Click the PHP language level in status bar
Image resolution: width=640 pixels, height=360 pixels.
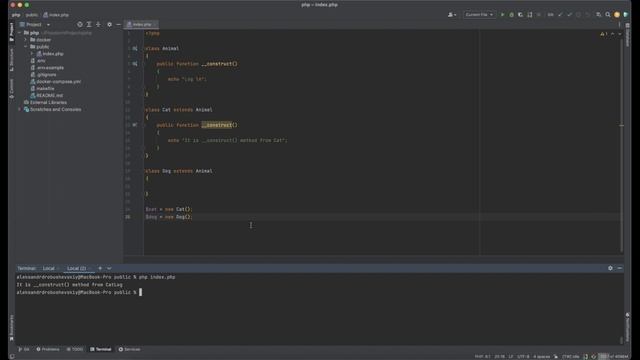coord(482,356)
